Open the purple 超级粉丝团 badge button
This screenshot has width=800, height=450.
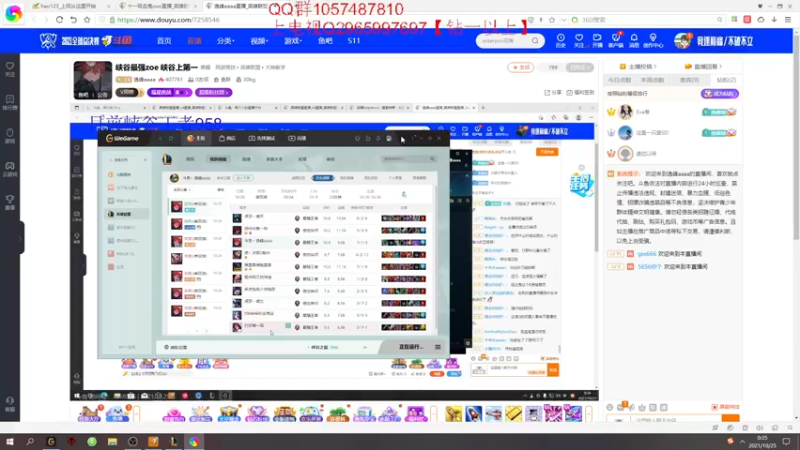coord(213,92)
